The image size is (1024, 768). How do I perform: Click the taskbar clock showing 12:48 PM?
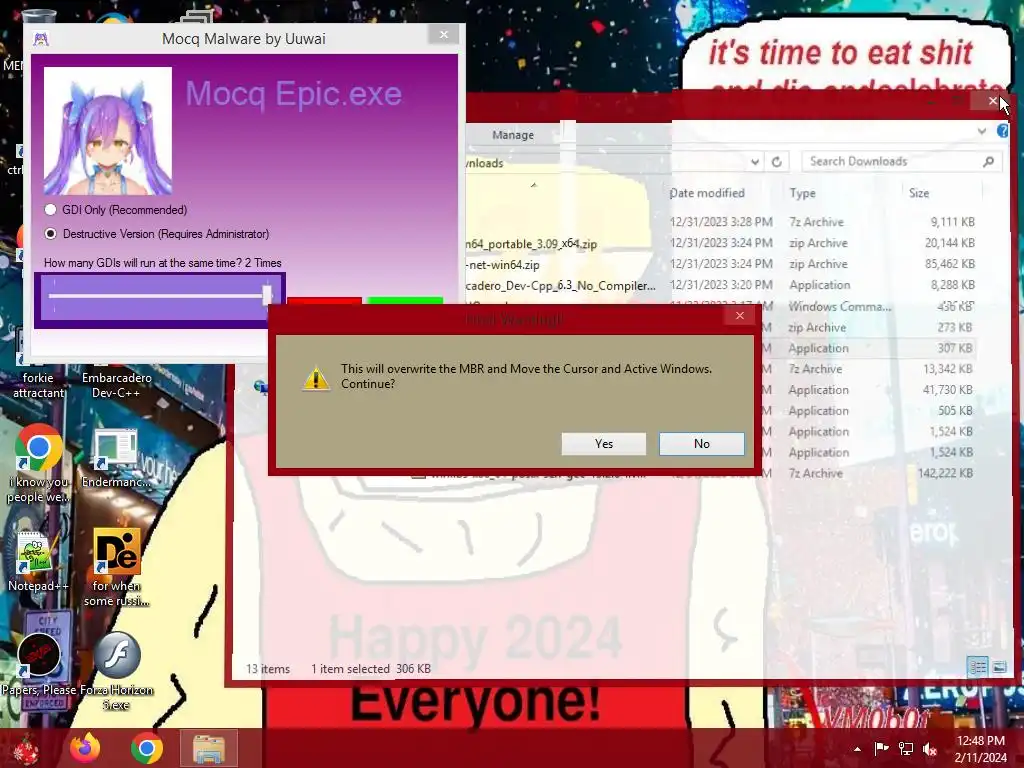coord(980,749)
